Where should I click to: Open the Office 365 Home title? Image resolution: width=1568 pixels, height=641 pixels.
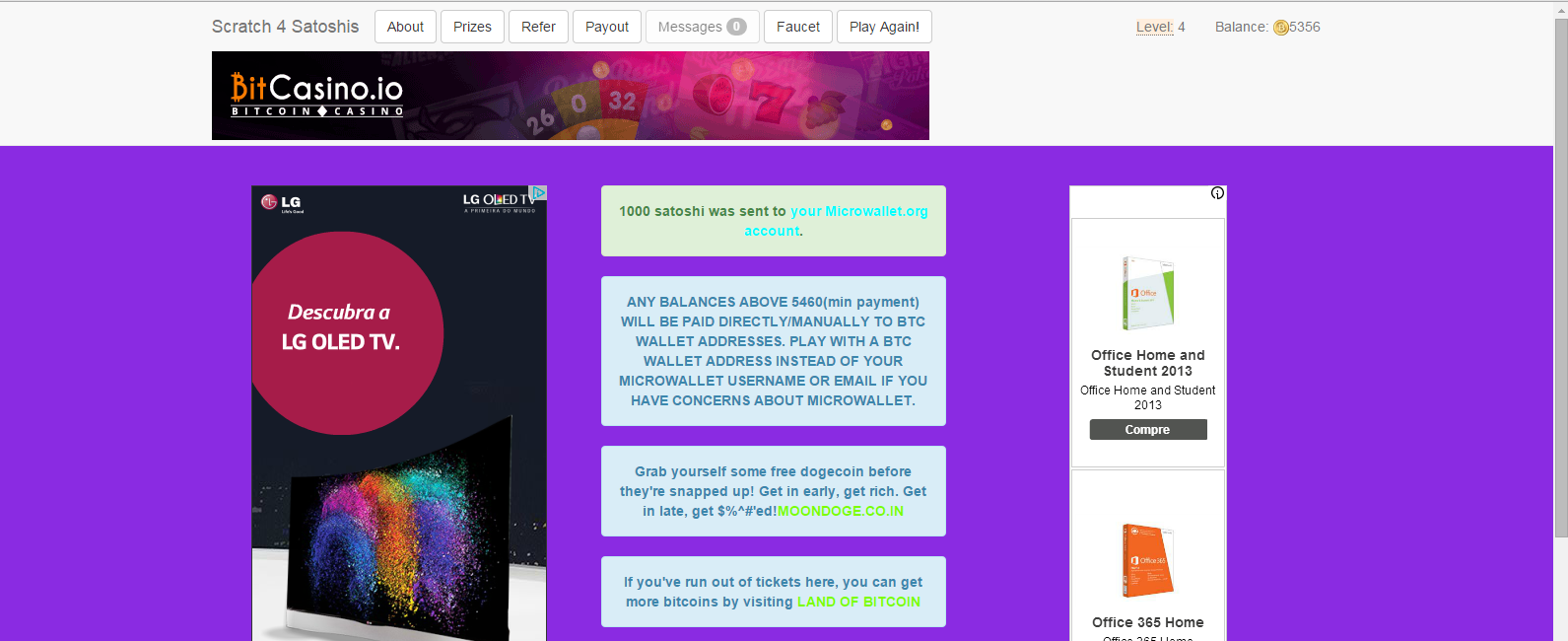click(x=1148, y=622)
